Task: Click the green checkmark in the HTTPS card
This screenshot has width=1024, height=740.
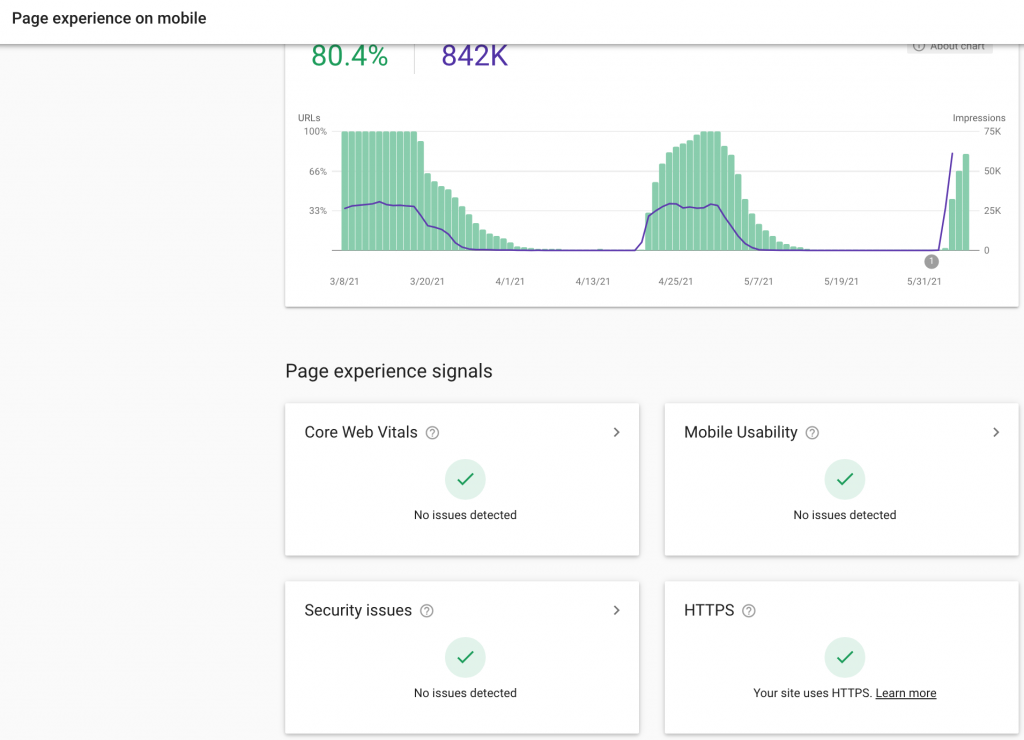Action: [x=845, y=658]
